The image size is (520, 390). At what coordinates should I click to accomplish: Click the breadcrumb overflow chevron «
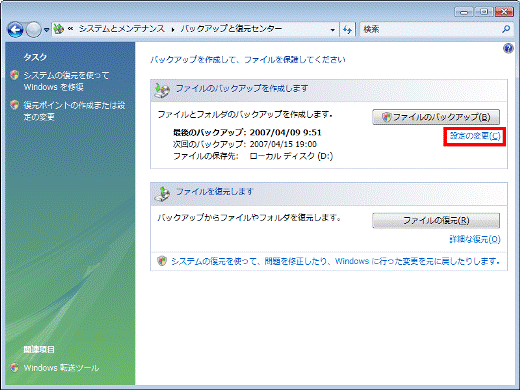[x=70, y=29]
